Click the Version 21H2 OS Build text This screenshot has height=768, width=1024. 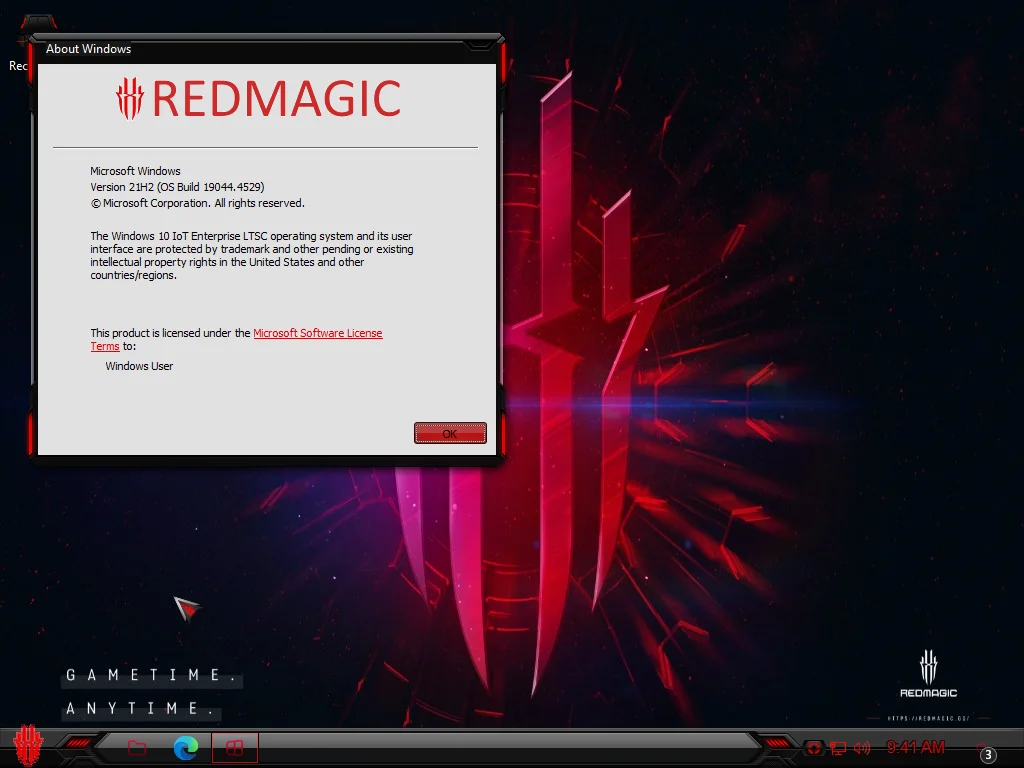click(177, 187)
